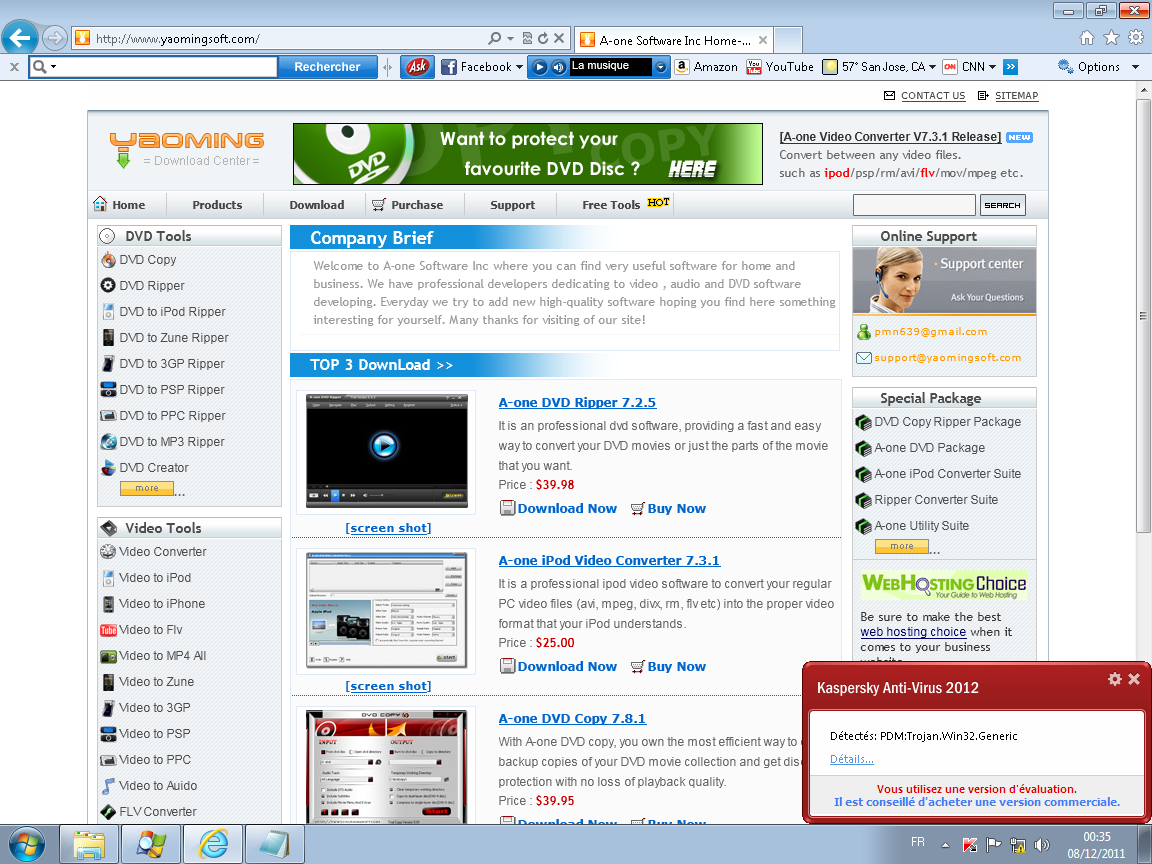Image resolution: width=1152 pixels, height=864 pixels.
Task: Open Amazon toolbar shortcut
Action: coord(706,67)
